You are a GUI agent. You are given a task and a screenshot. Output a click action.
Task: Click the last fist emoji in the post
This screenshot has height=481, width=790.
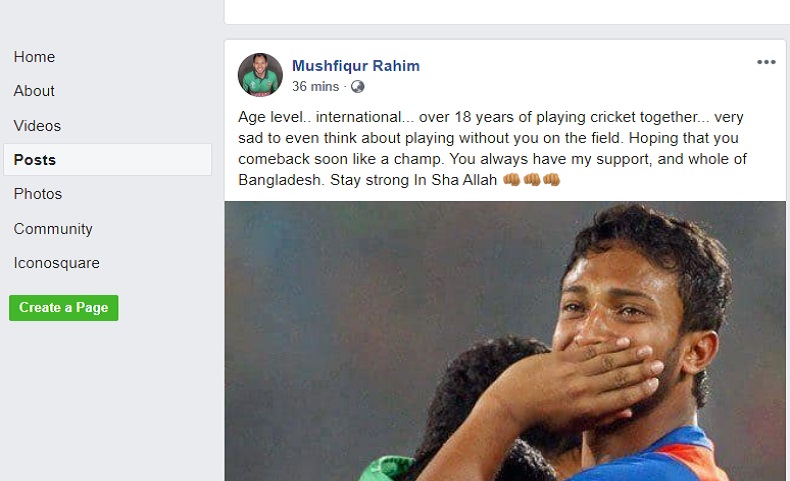(x=551, y=180)
